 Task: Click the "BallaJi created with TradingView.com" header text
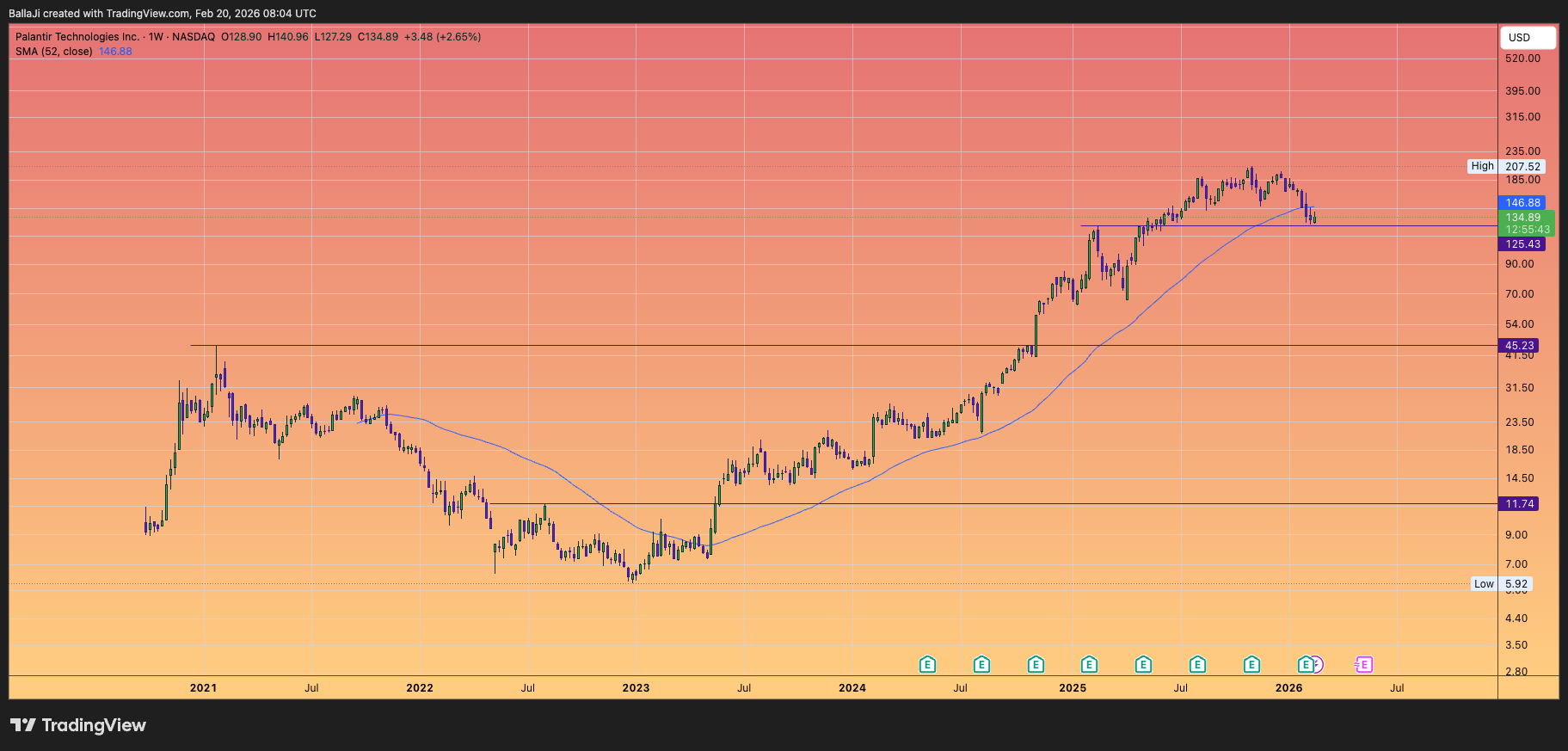99,14
